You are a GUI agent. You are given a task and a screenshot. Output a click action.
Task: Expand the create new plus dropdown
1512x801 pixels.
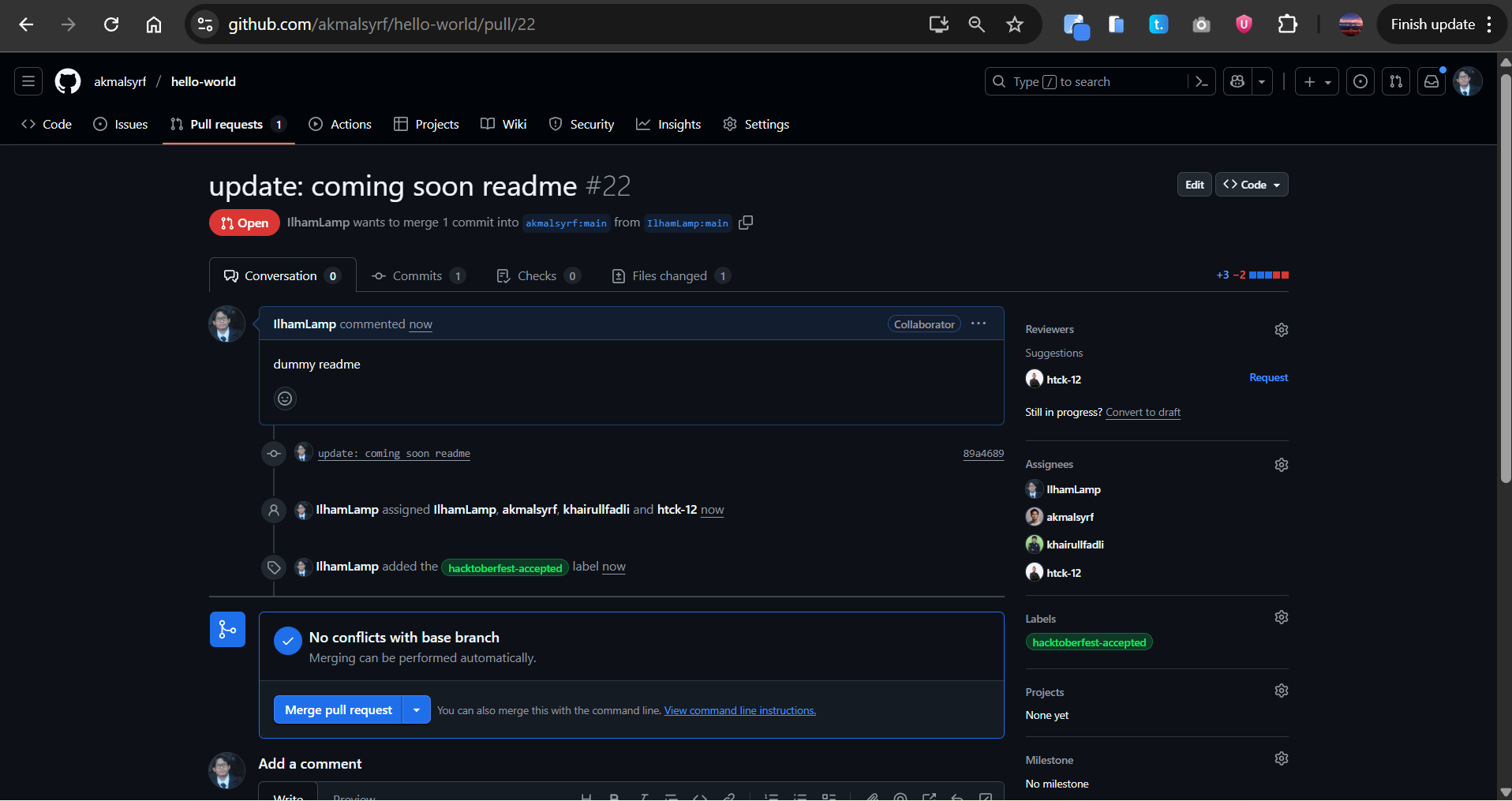pyautogui.click(x=1317, y=81)
